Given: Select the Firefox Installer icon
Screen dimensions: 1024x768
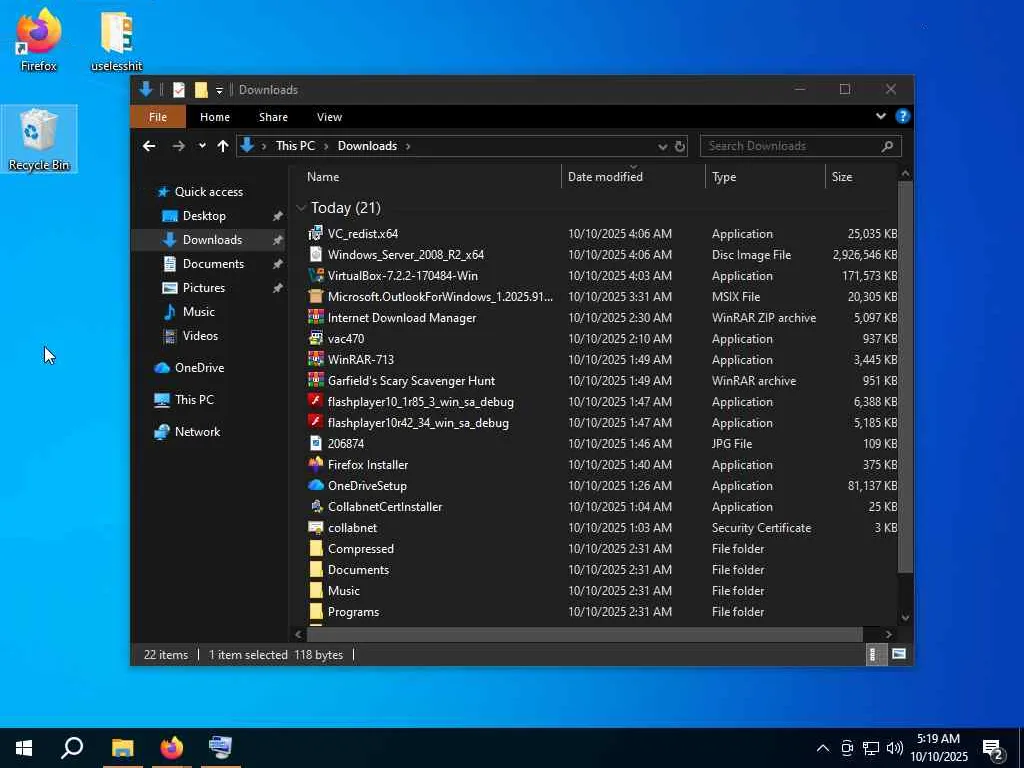Looking at the screenshot, I should [315, 464].
